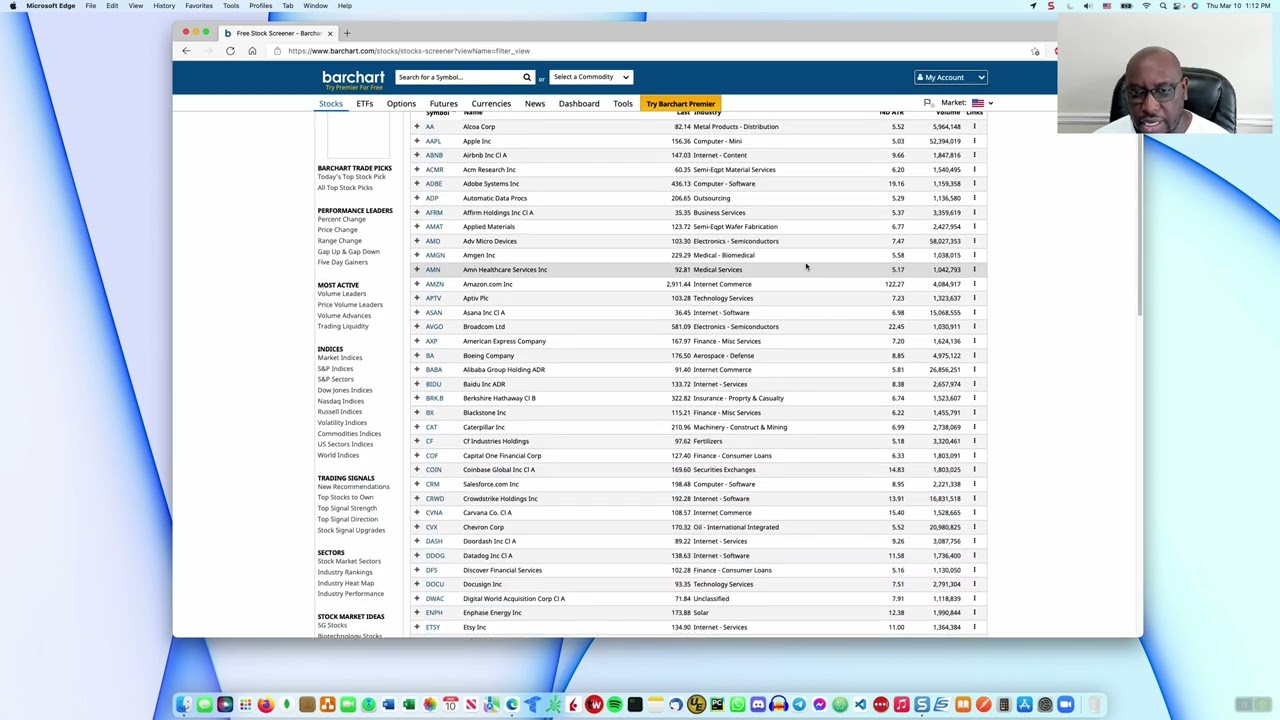Open 5G Stocks sidebar link
The width and height of the screenshot is (1280, 720).
[x=332, y=626]
